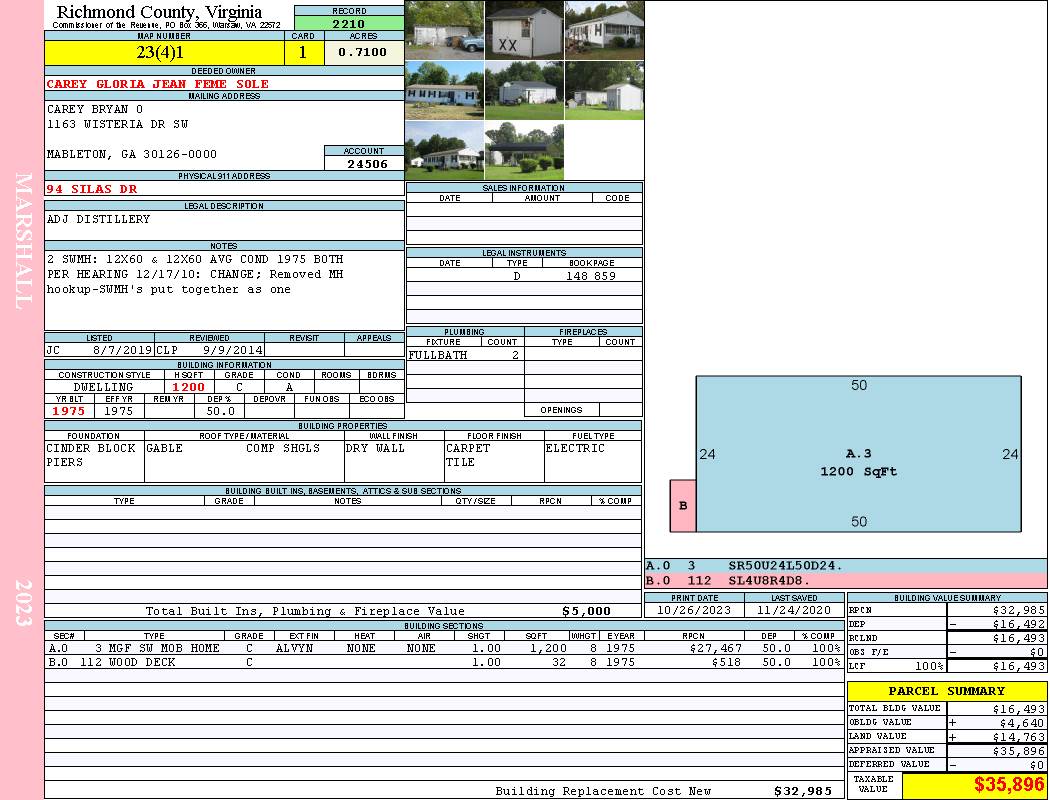
Task: Click the 94 SILAS DR physical address
Action: (92, 189)
